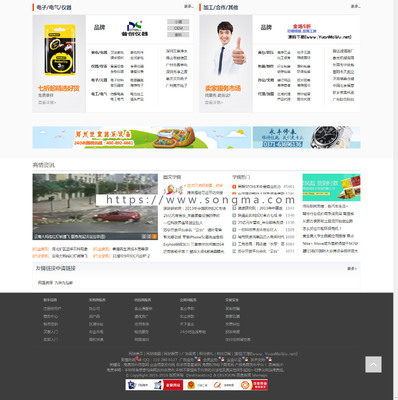Open the hot-list article with count 1072
398x400 pixels.
pyautogui.click(x=258, y=251)
